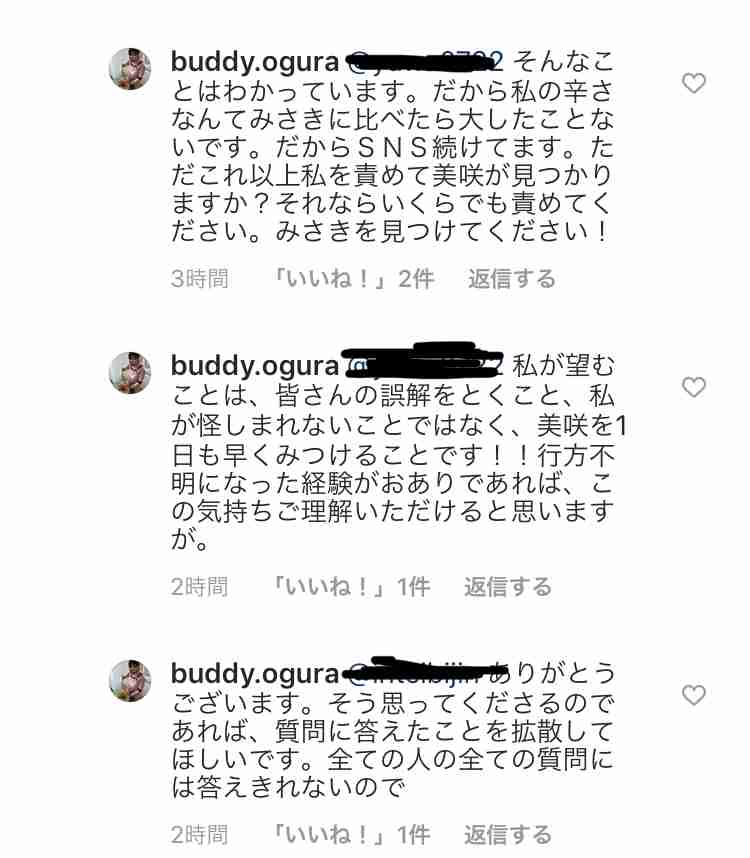750x858 pixels.
Task: Like the comment starting with ありがとうございます
Action: click(694, 695)
